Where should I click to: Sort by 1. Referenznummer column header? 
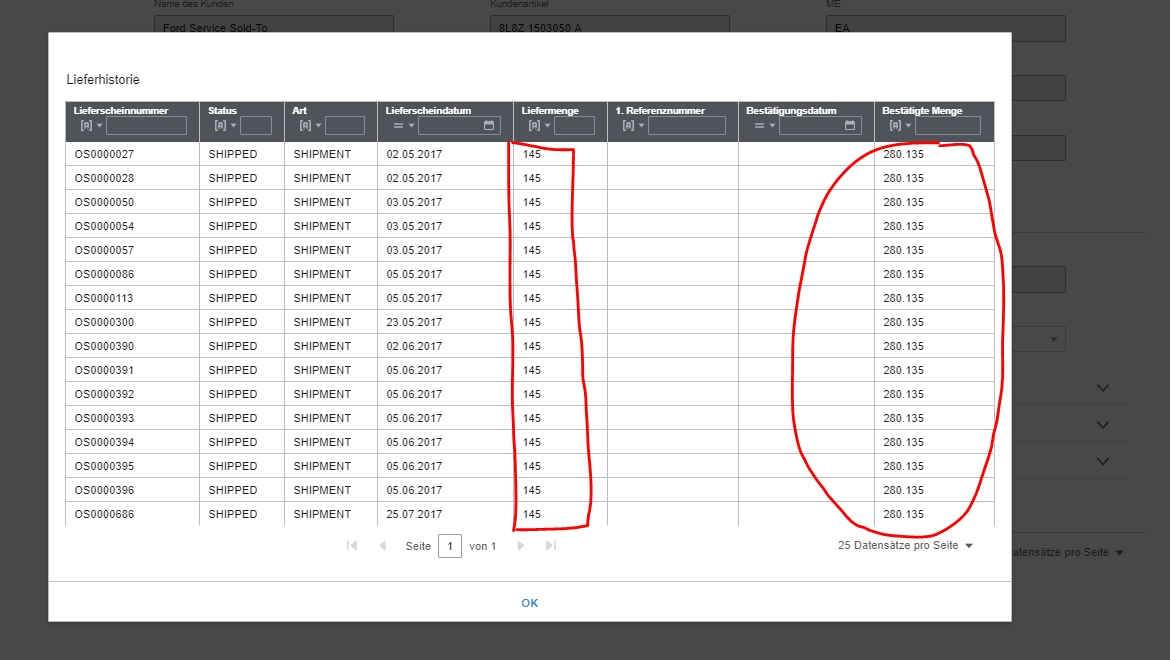click(x=660, y=110)
